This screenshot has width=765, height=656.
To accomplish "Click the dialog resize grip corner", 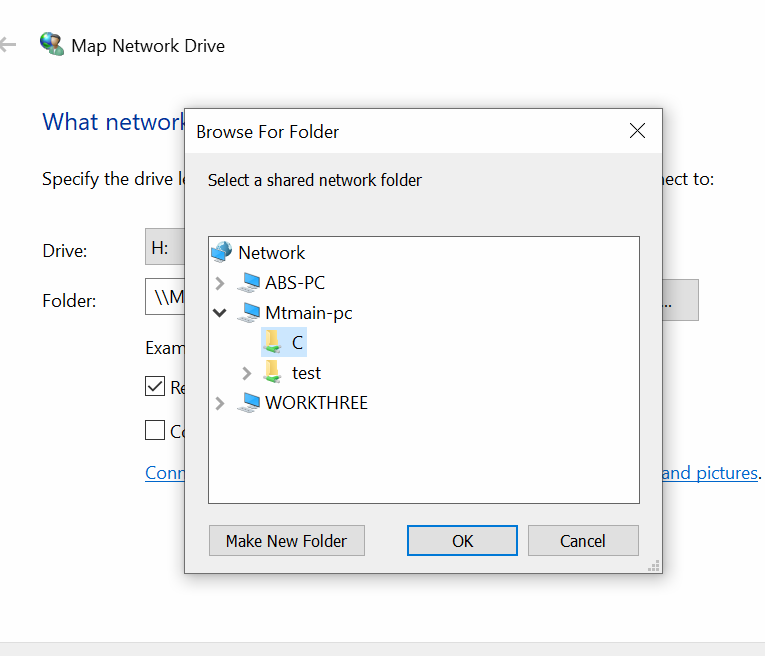I will tap(654, 565).
